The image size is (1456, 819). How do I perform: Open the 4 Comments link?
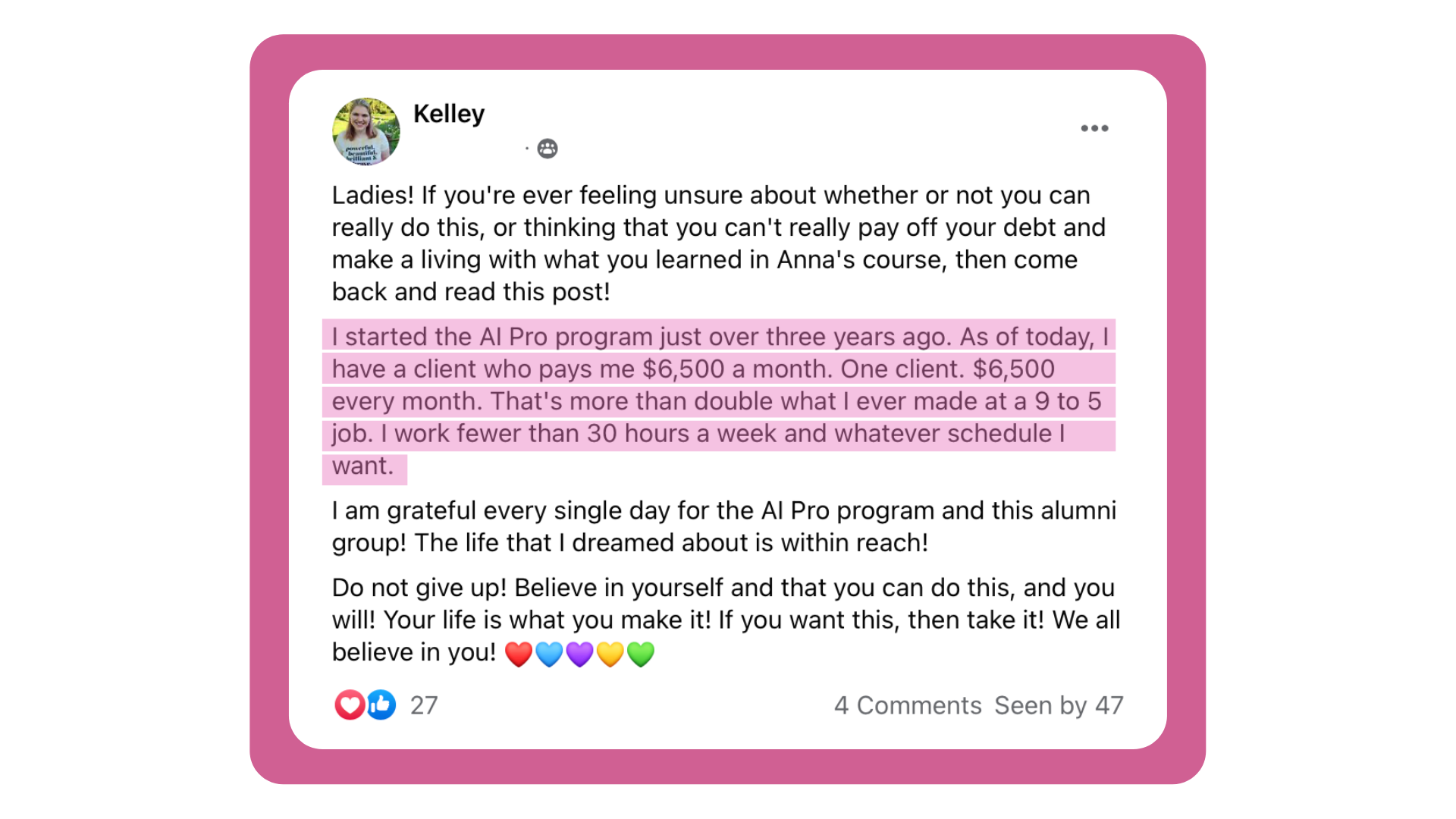(x=908, y=705)
